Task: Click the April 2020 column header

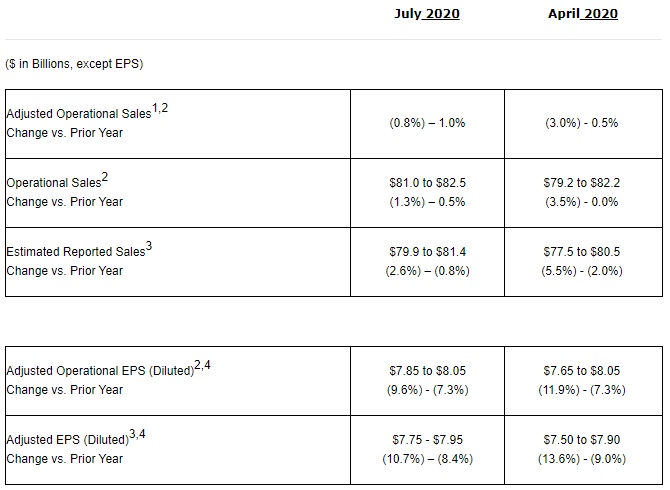Action: tap(582, 14)
